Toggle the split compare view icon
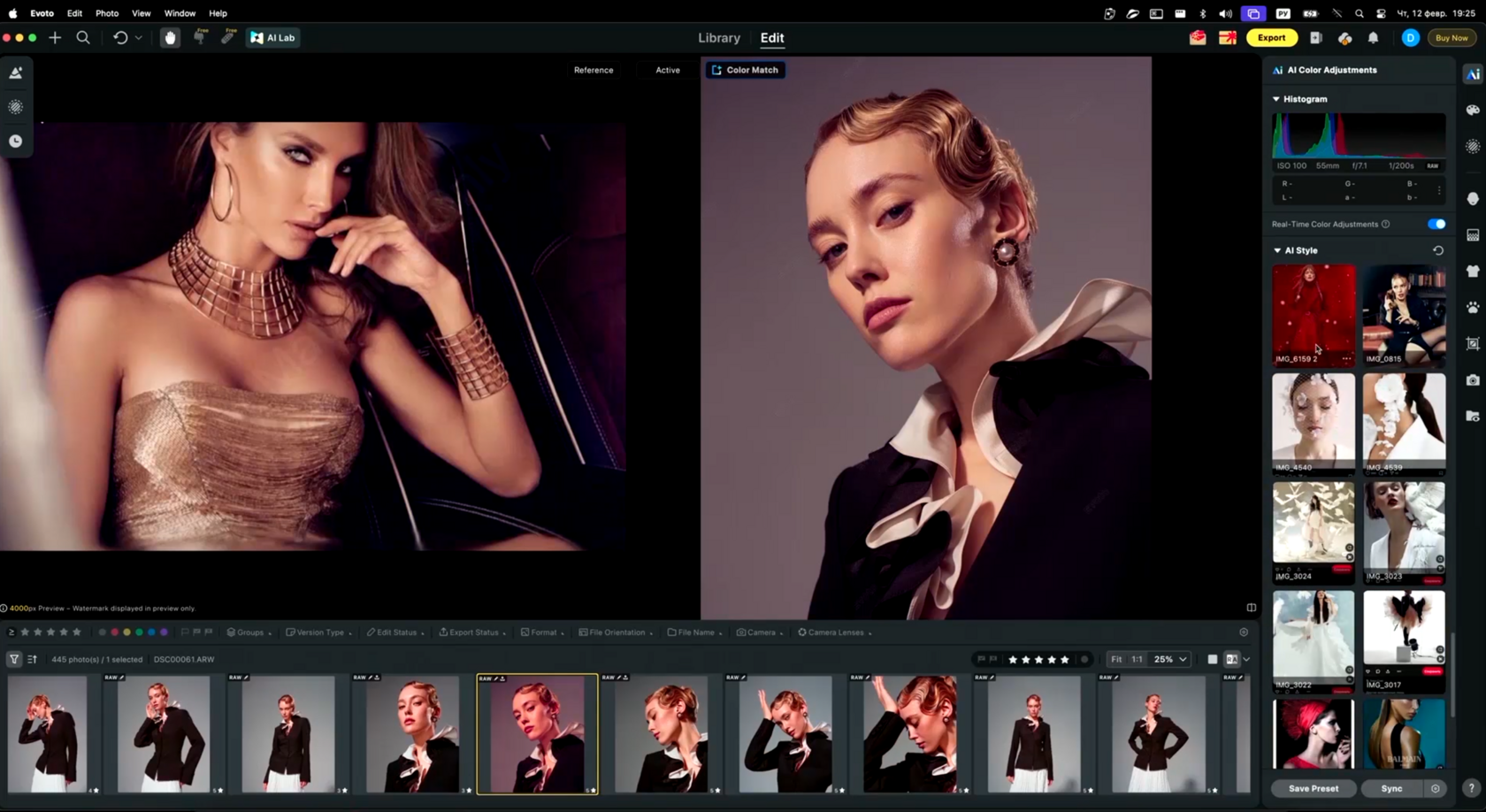Screen dimensions: 1486x812 click(1251, 608)
